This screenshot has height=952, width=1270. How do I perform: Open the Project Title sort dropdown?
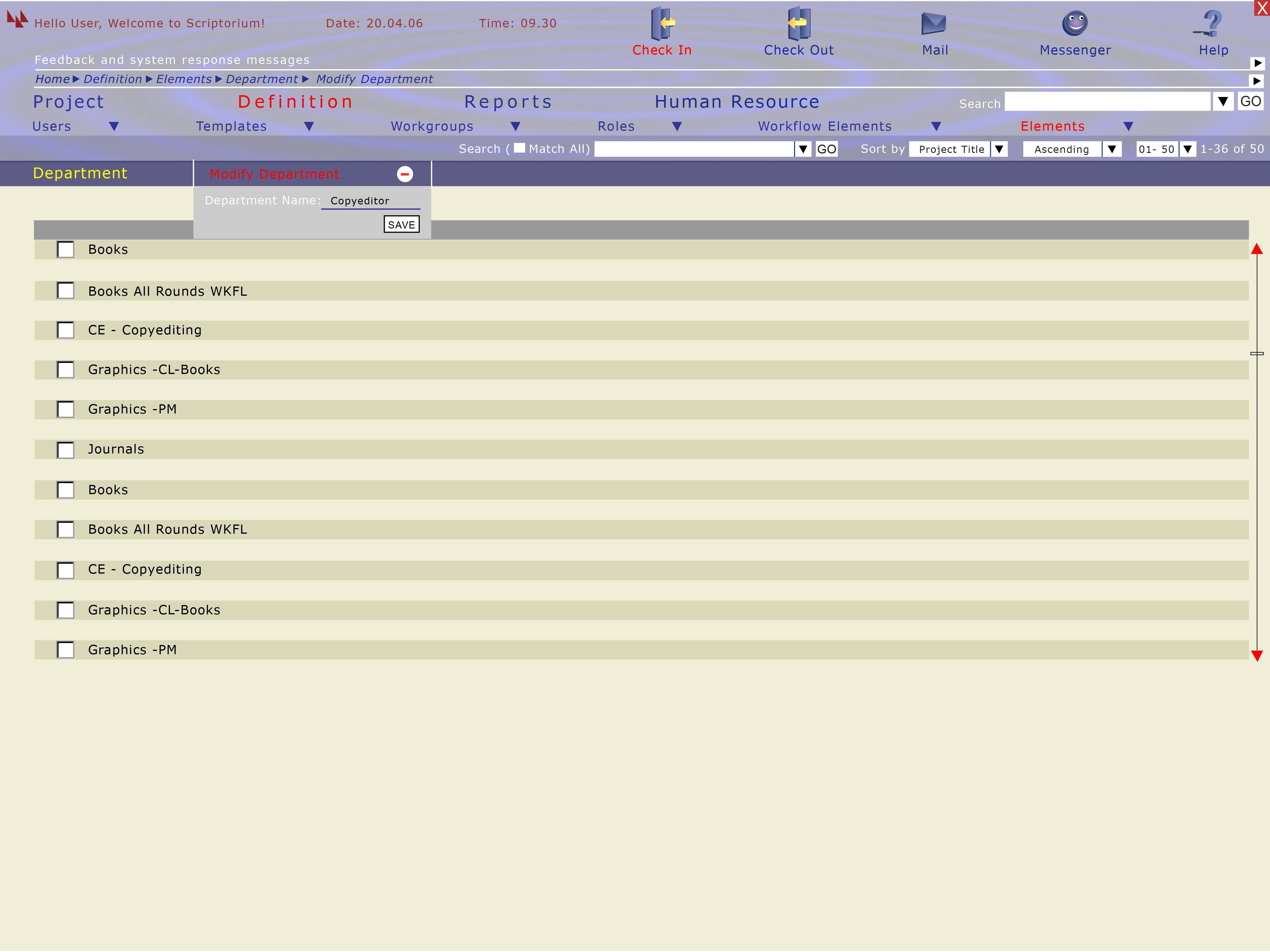[x=999, y=149]
